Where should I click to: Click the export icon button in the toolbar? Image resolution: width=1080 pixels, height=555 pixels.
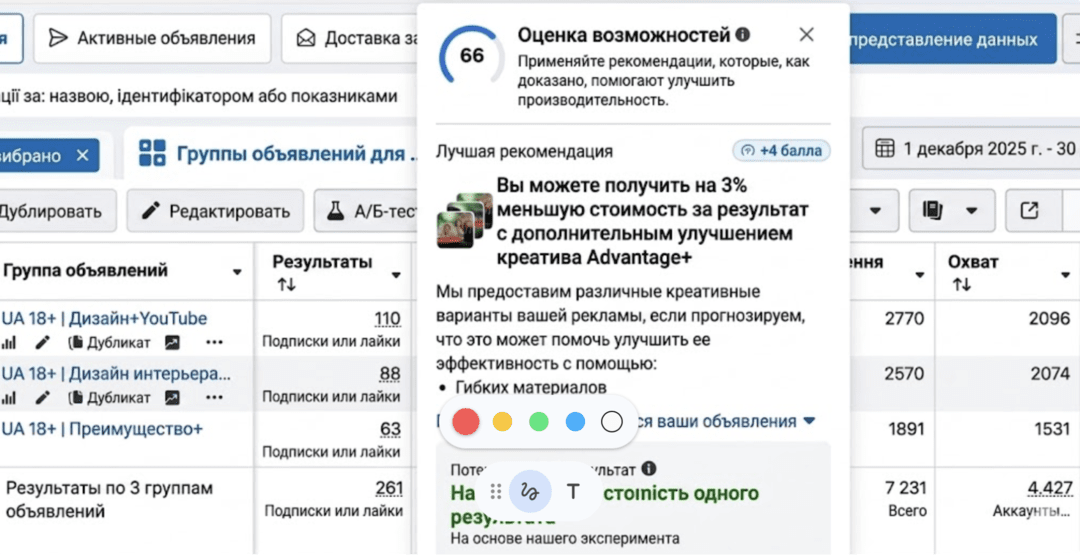click(x=1029, y=210)
